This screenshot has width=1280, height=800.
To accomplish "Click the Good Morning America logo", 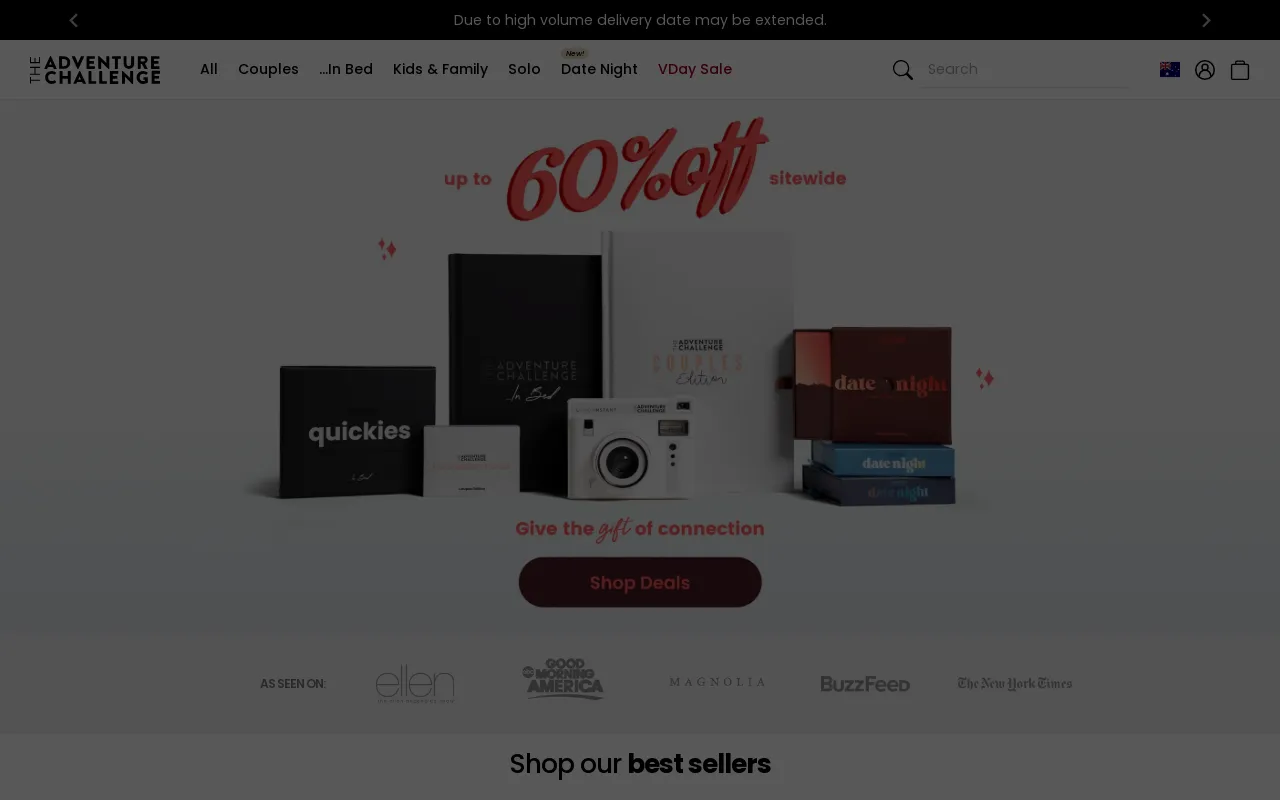I will (x=564, y=679).
